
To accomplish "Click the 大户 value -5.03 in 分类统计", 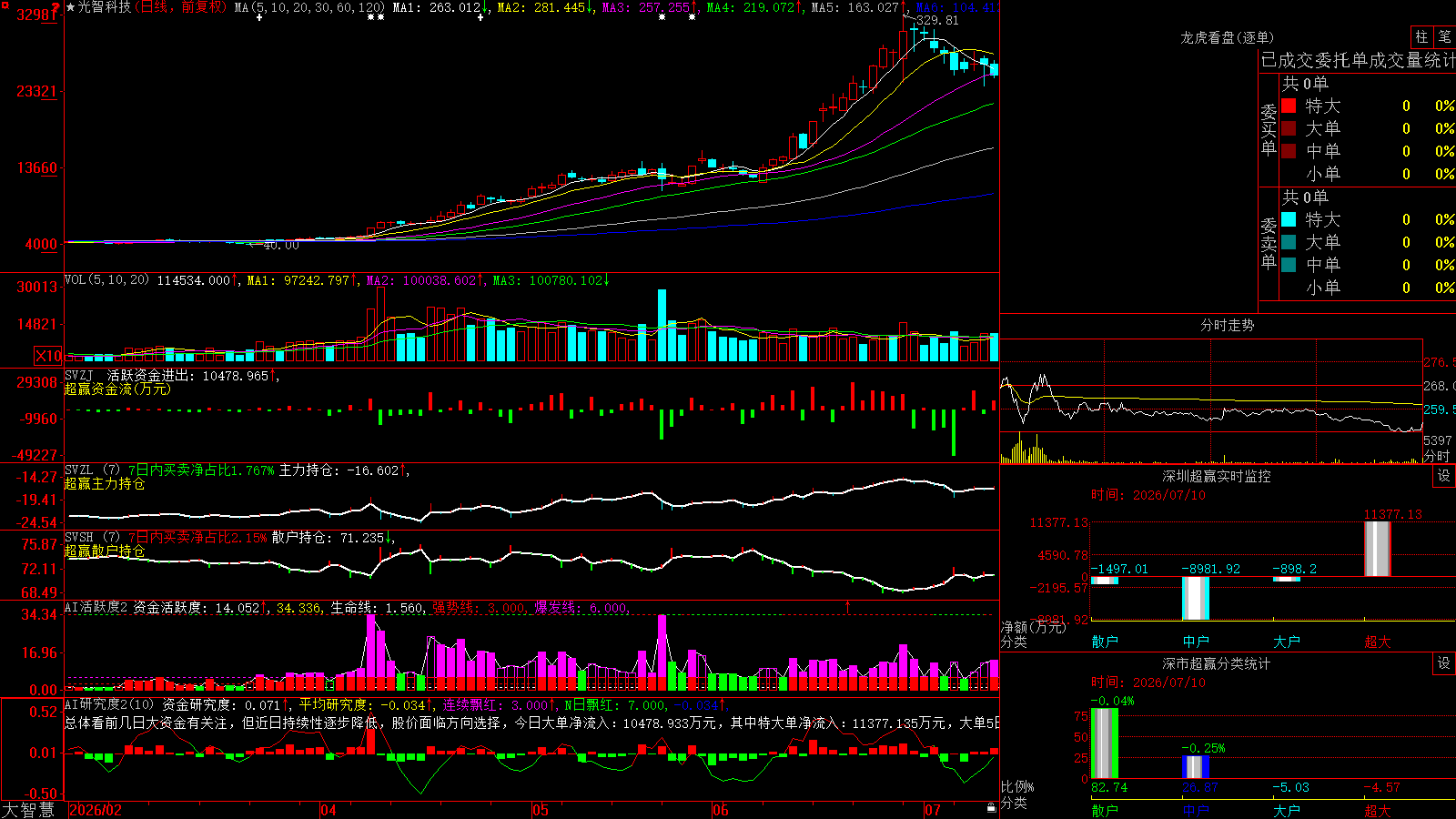I will pos(1290,787).
